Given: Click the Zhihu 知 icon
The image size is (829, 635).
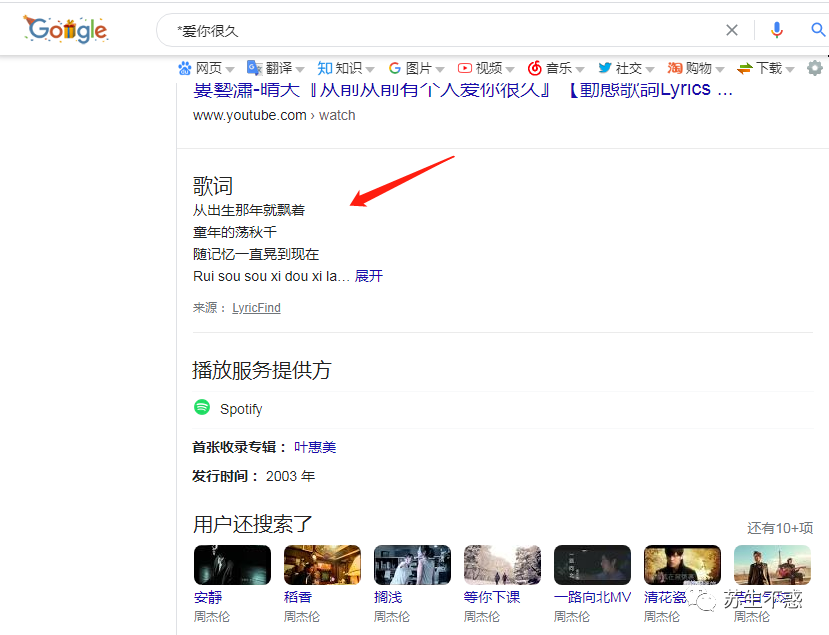Looking at the screenshot, I should click(325, 68).
